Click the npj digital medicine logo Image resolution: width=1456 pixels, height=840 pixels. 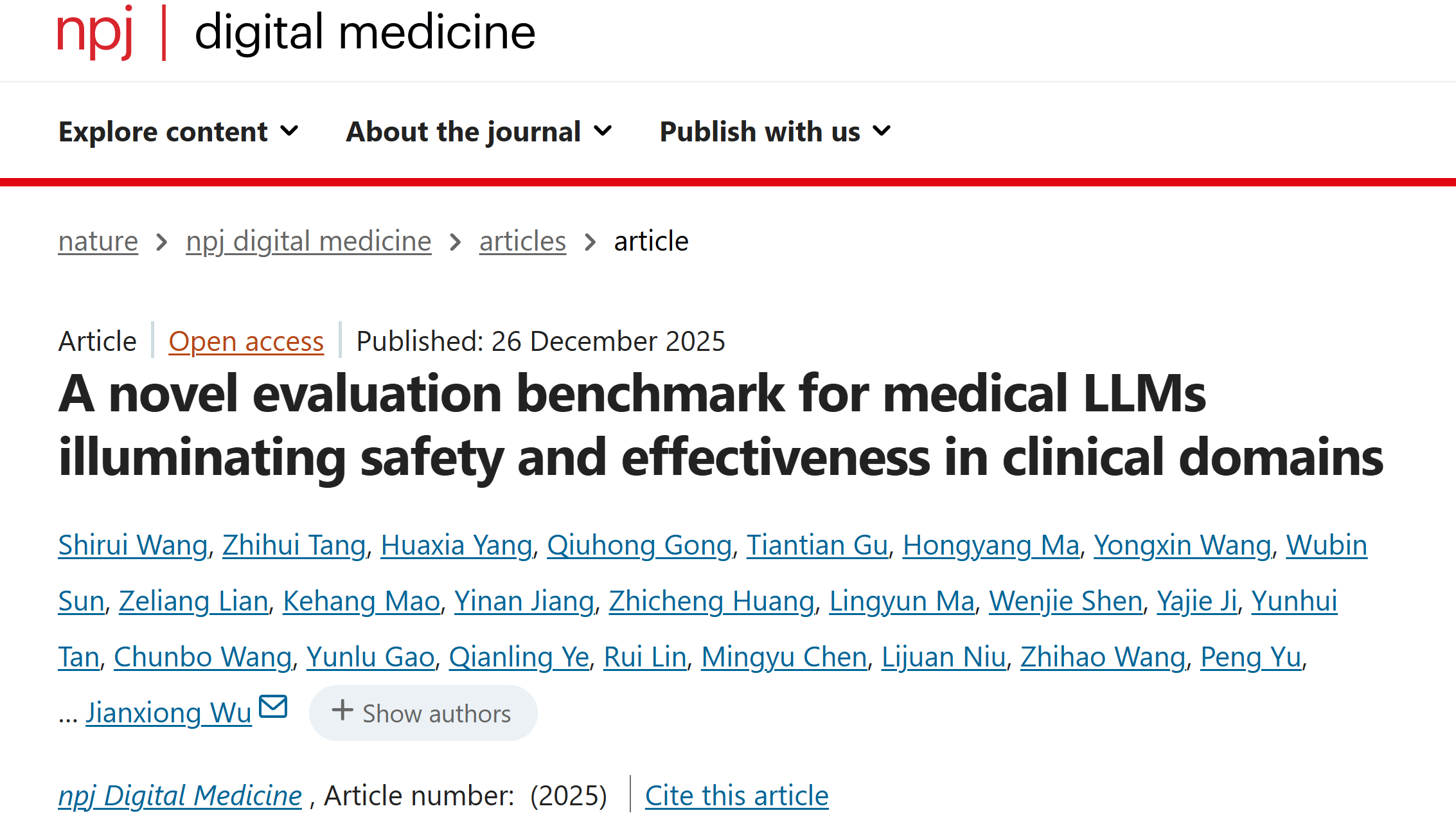tap(296, 32)
